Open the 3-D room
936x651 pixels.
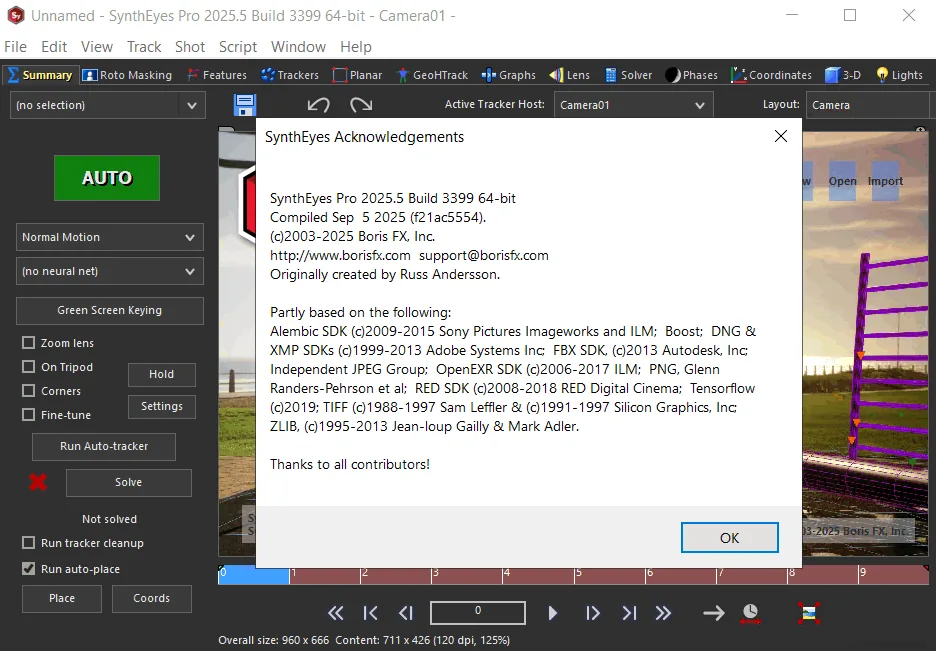coord(843,75)
